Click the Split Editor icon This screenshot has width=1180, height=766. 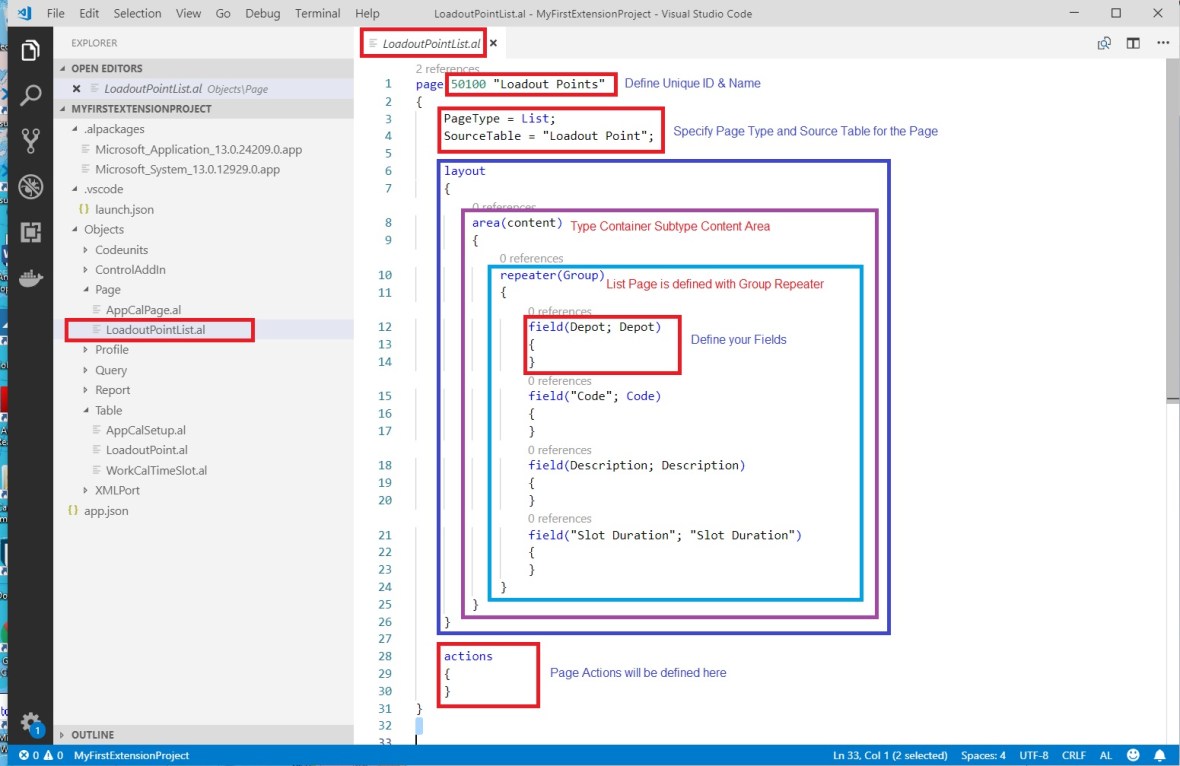pyautogui.click(x=1133, y=44)
